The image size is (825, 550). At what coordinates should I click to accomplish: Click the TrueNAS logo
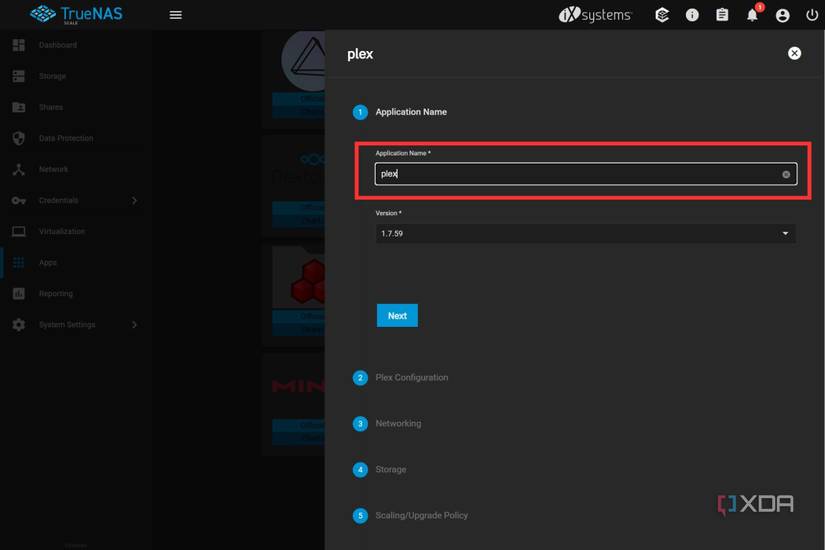coord(76,14)
